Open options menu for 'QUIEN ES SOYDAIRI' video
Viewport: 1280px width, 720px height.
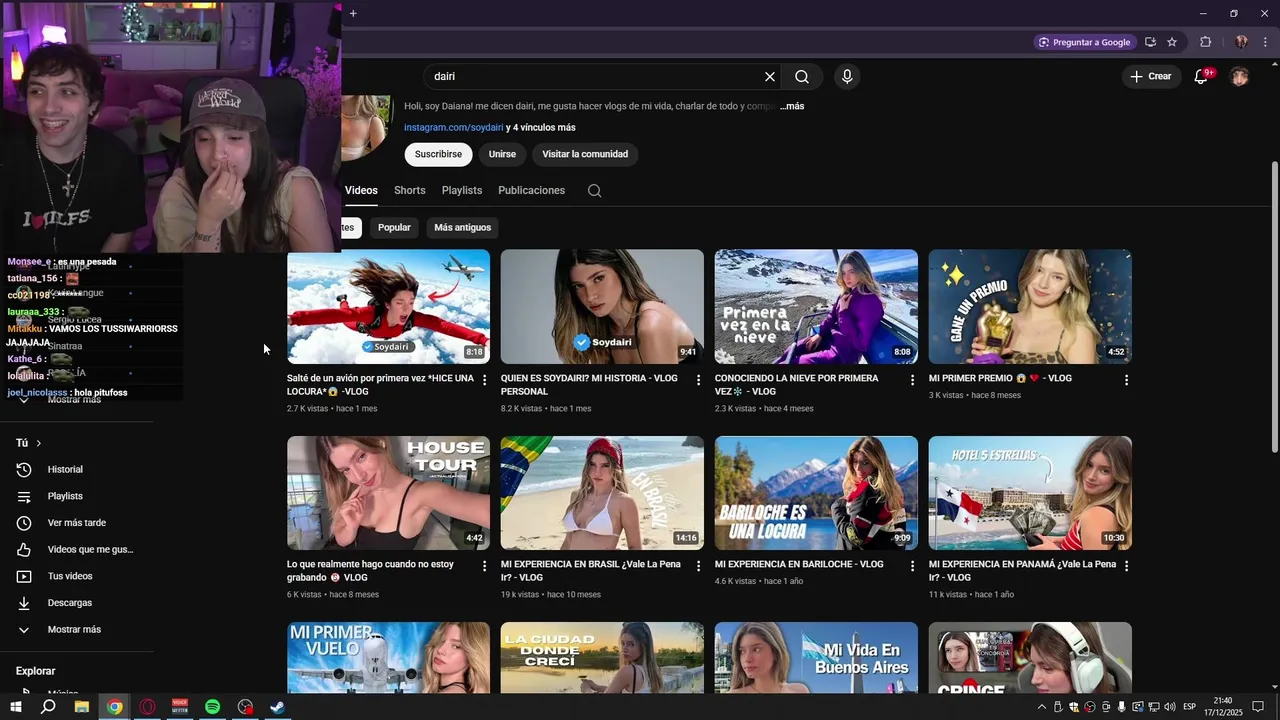[699, 380]
